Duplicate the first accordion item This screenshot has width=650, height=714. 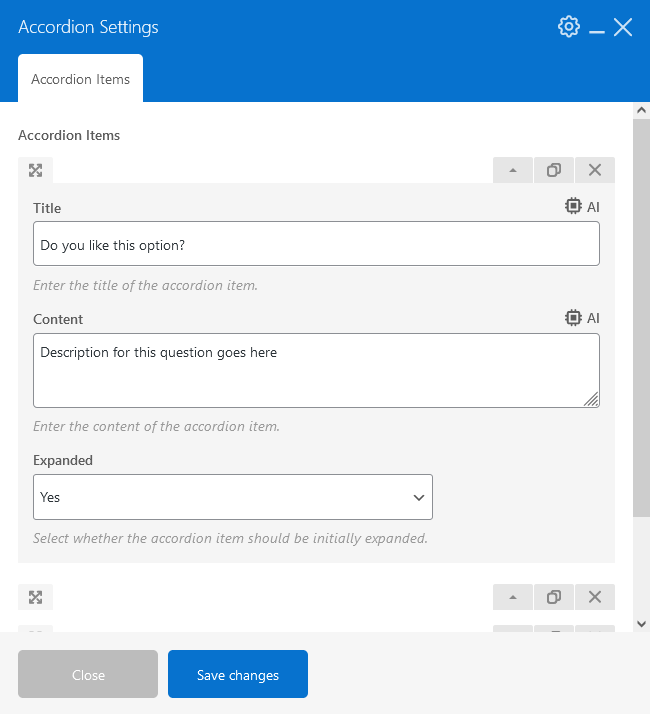(x=554, y=170)
